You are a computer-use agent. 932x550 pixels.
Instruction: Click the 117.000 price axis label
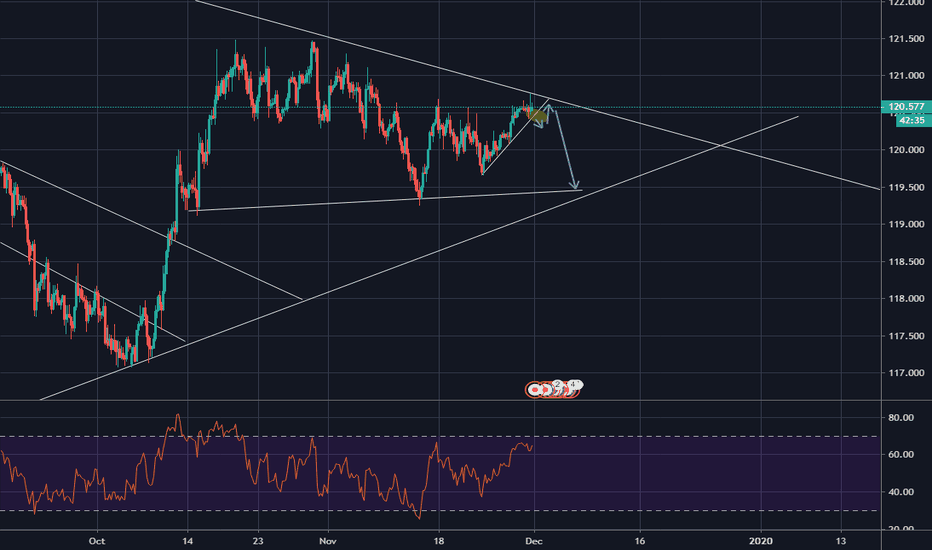pos(906,373)
